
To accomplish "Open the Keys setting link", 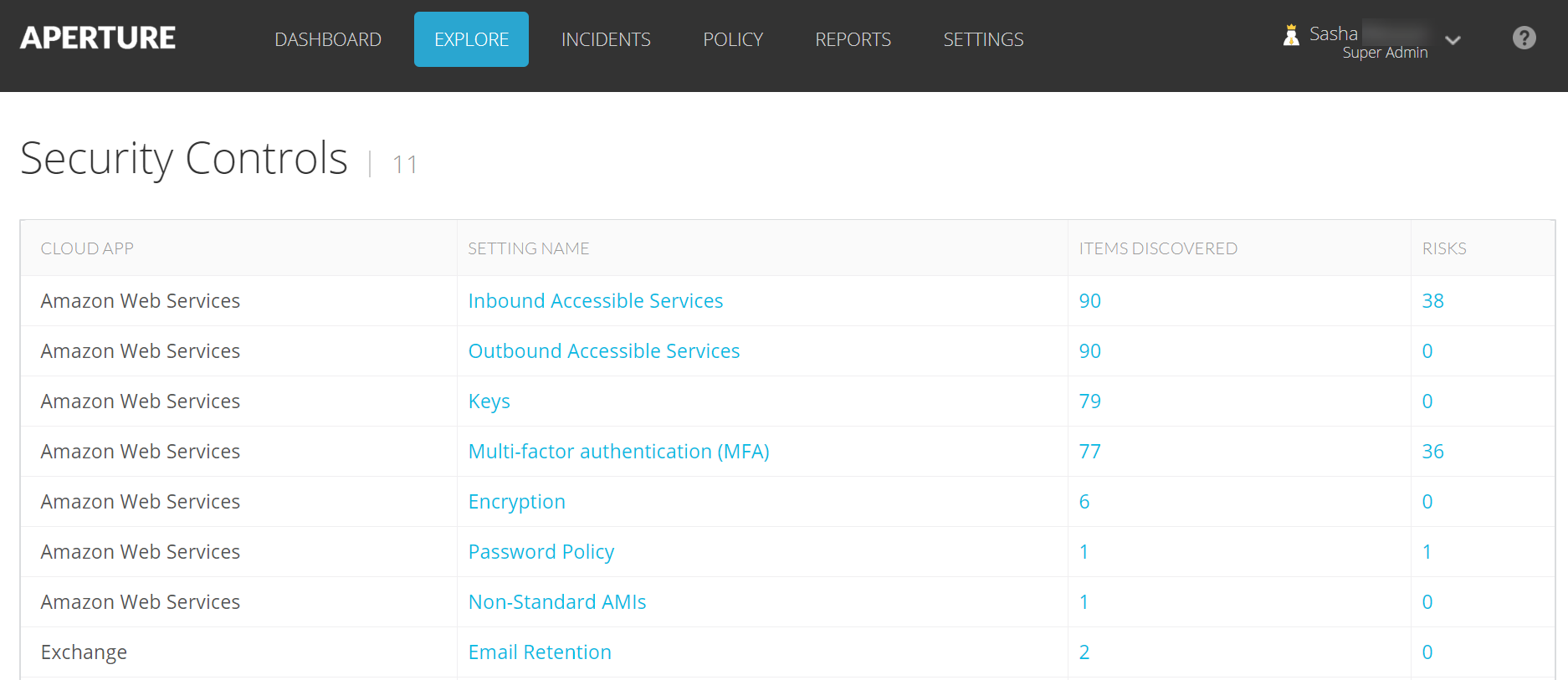I will pyautogui.click(x=489, y=401).
